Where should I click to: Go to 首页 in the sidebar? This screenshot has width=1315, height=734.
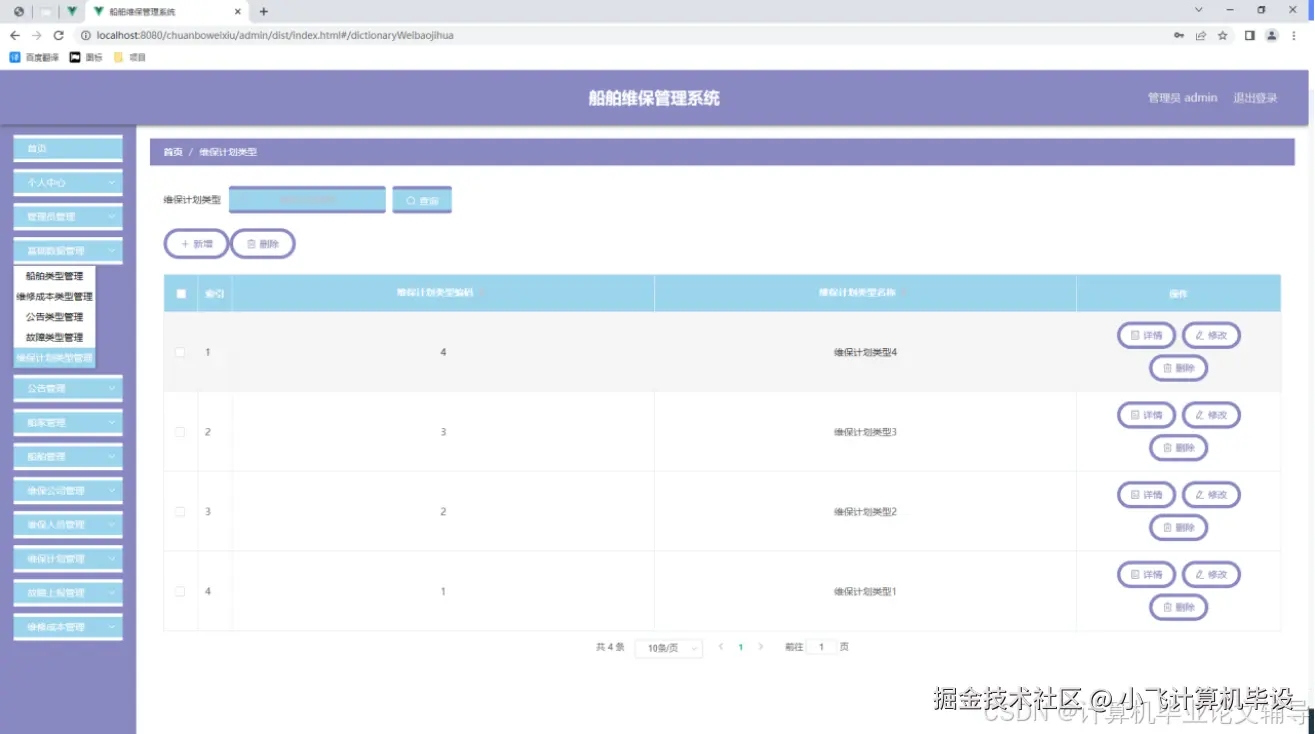click(x=68, y=148)
